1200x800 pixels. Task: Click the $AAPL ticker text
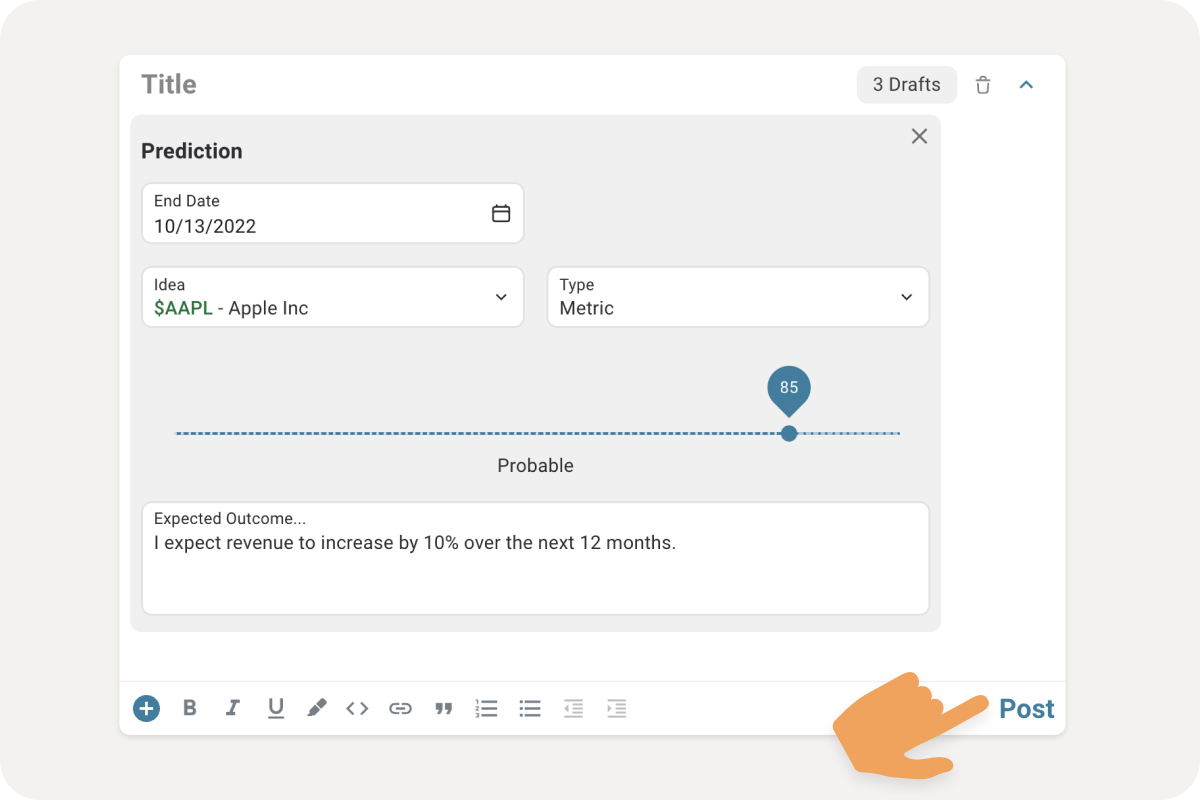click(183, 308)
